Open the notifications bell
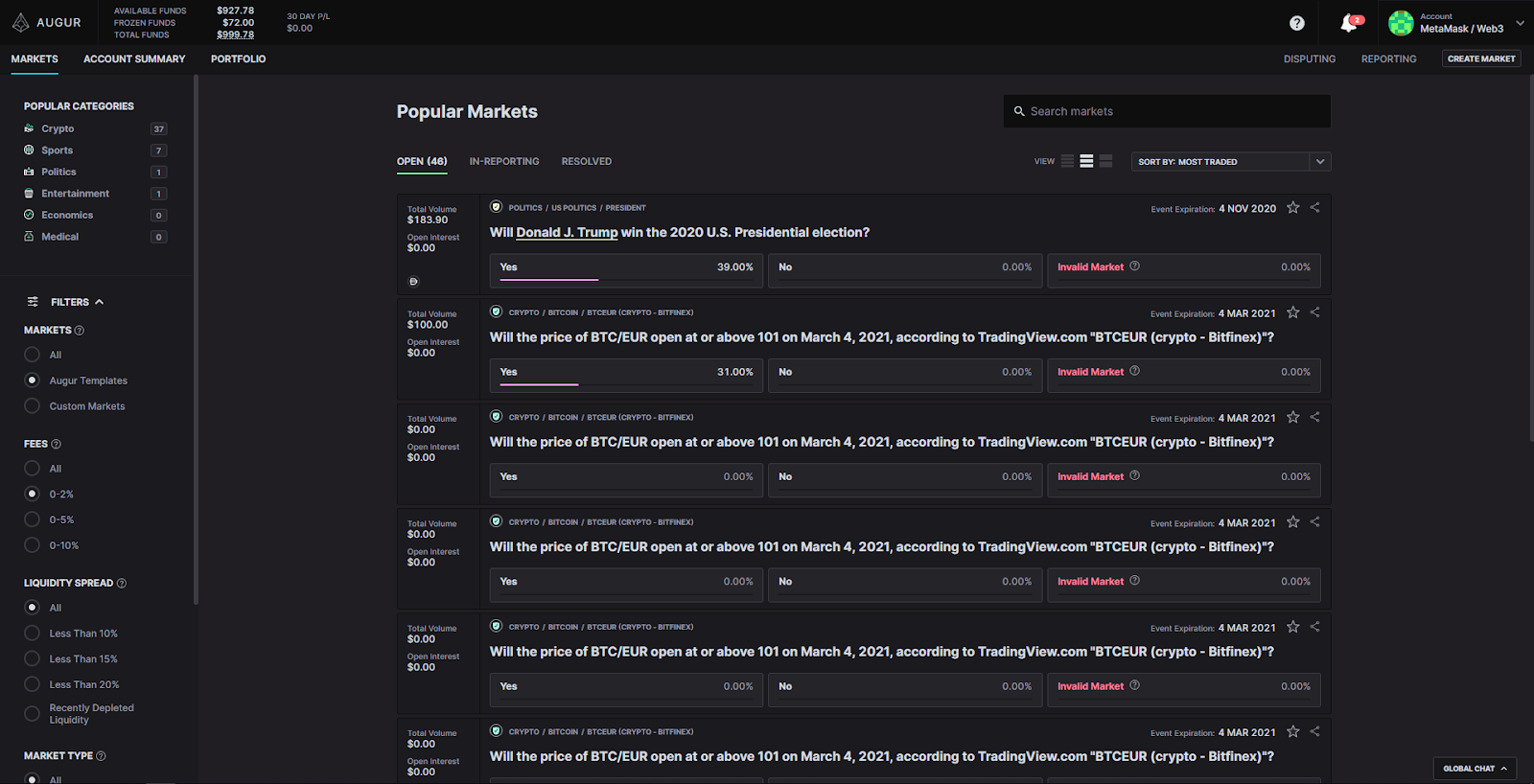This screenshot has height=784, width=1534. [1349, 23]
